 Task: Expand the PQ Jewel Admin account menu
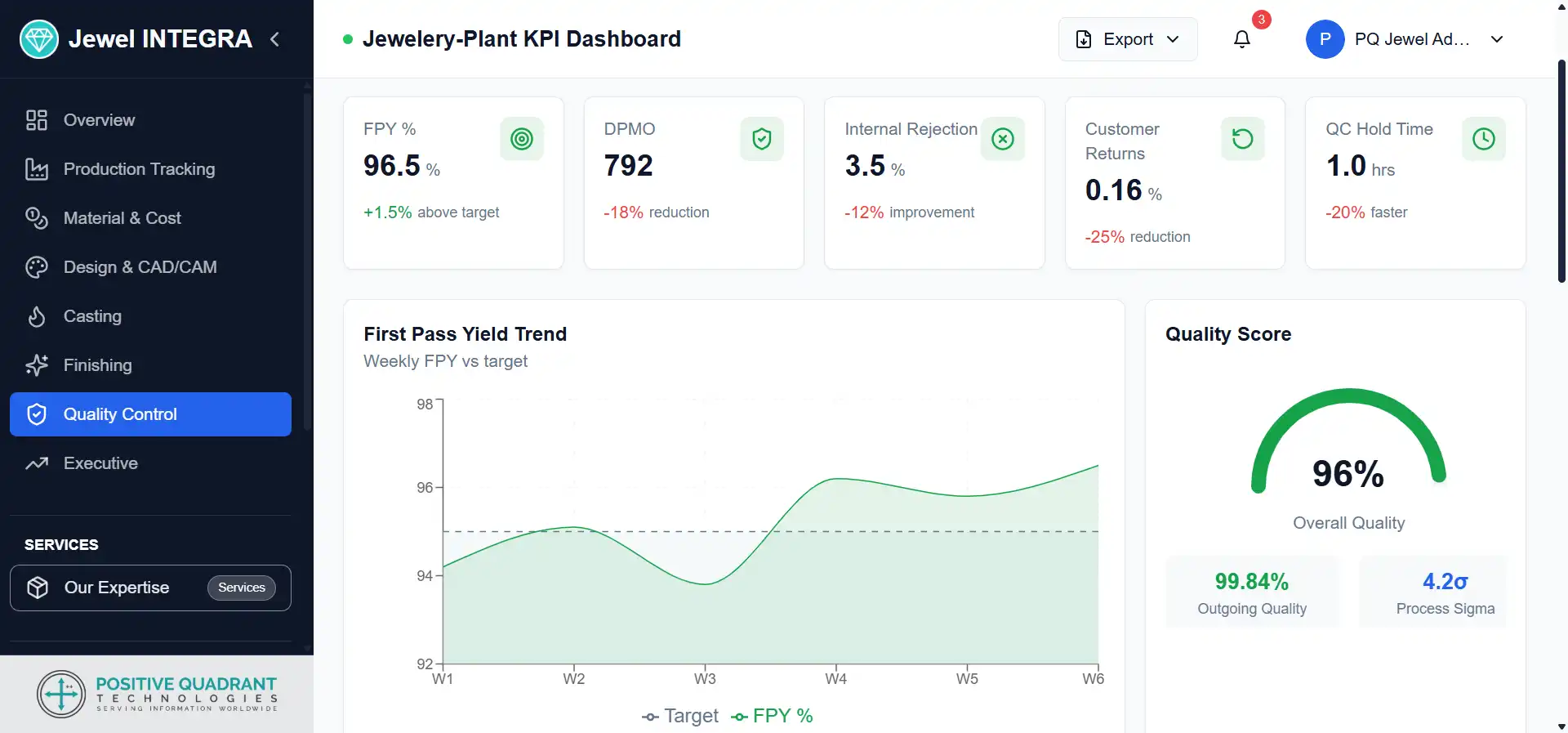coord(1496,39)
